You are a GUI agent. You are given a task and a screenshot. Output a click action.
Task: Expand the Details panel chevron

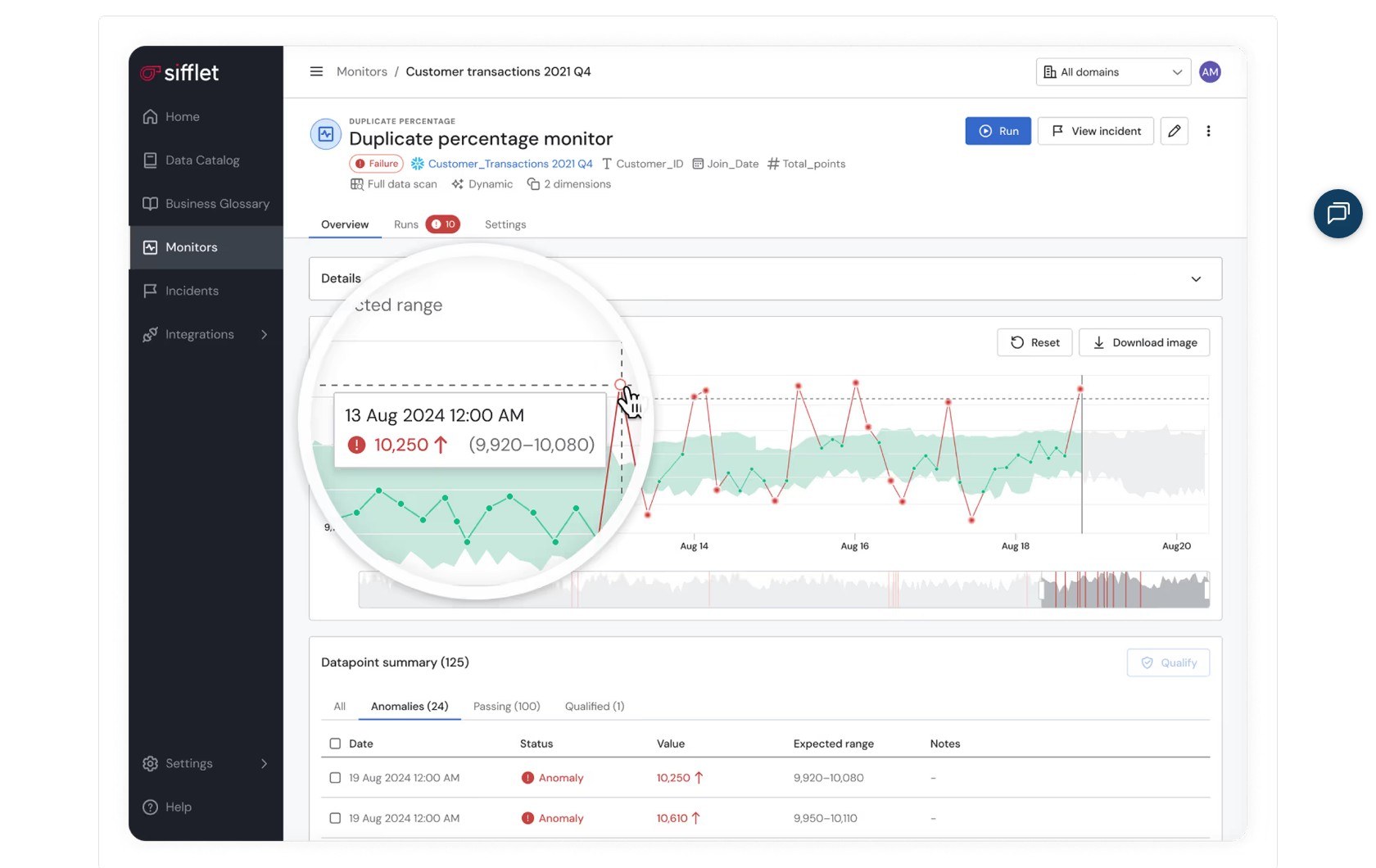pyautogui.click(x=1196, y=279)
